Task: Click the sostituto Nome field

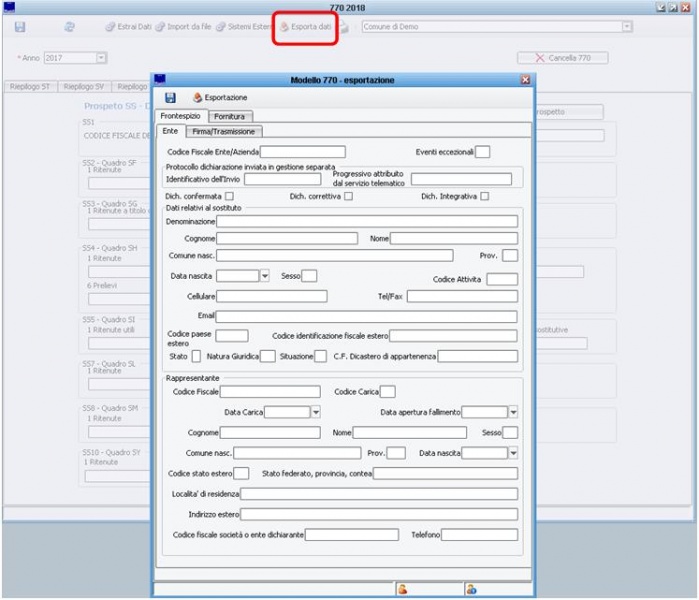Action: coord(454,238)
